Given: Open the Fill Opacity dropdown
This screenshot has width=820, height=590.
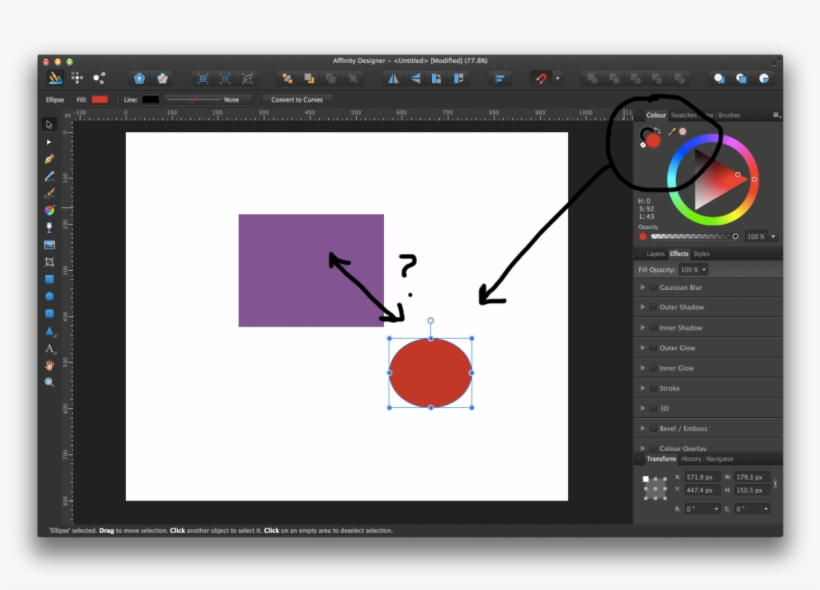Looking at the screenshot, I should coord(694,270).
